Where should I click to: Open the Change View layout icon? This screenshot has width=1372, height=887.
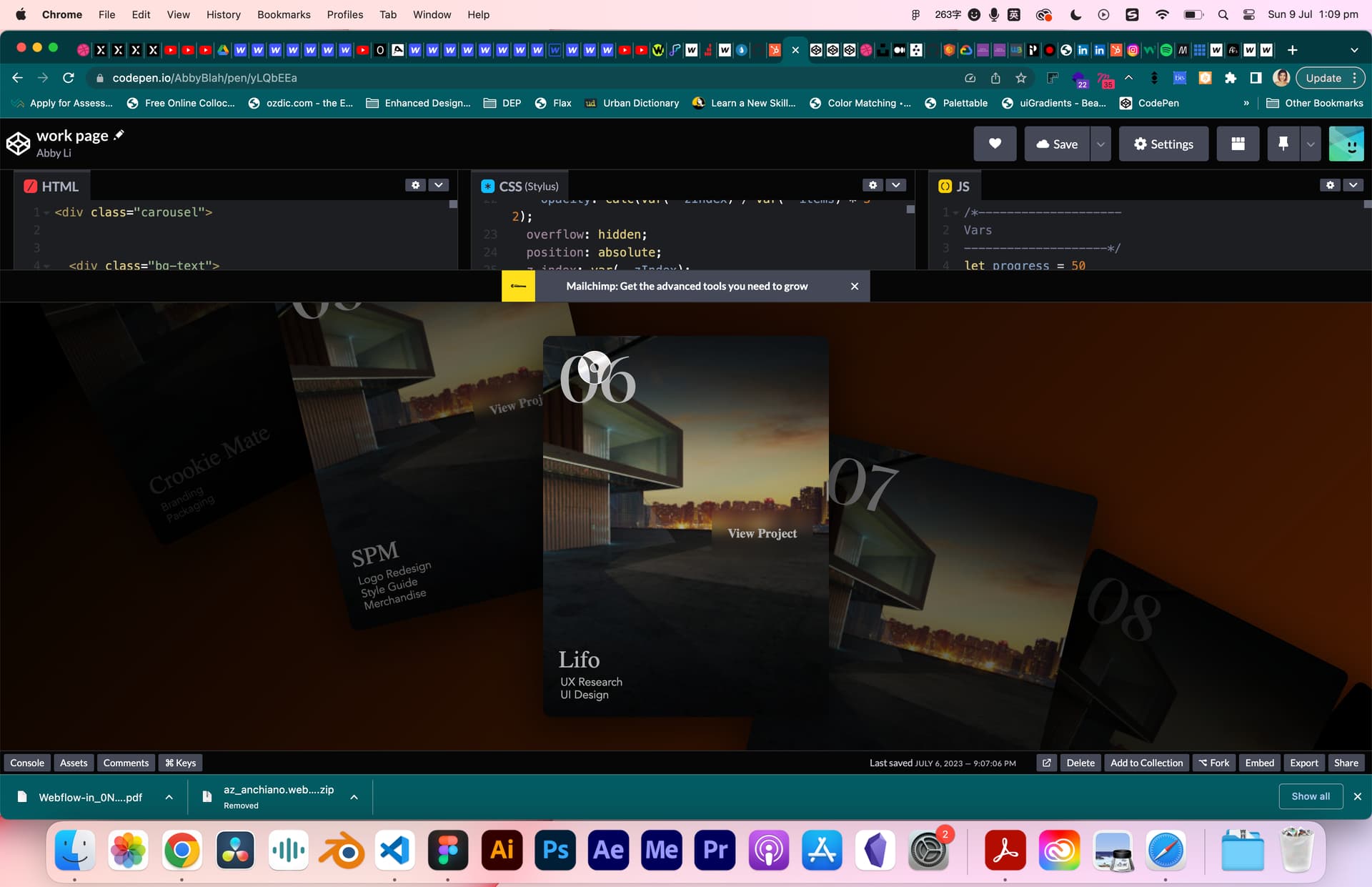(x=1238, y=144)
